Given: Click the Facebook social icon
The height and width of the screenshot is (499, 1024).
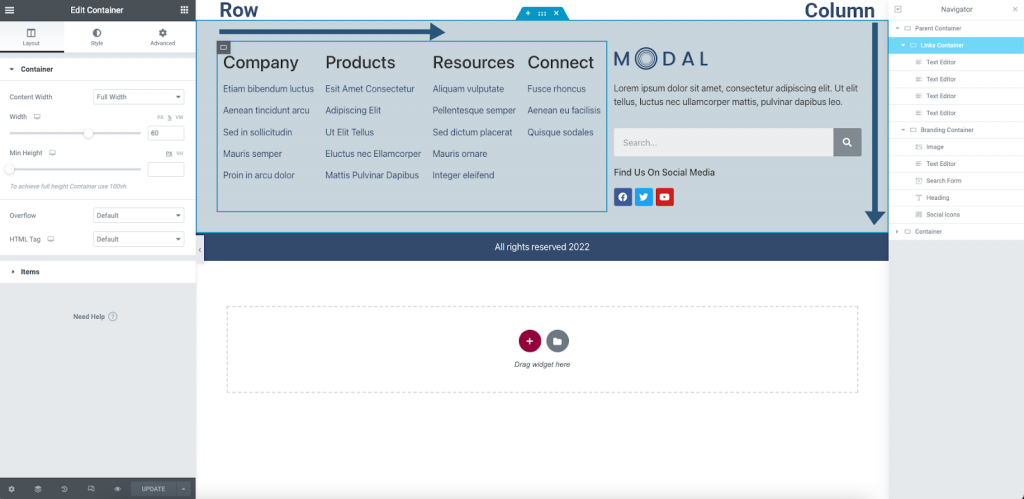Looking at the screenshot, I should click(622, 197).
